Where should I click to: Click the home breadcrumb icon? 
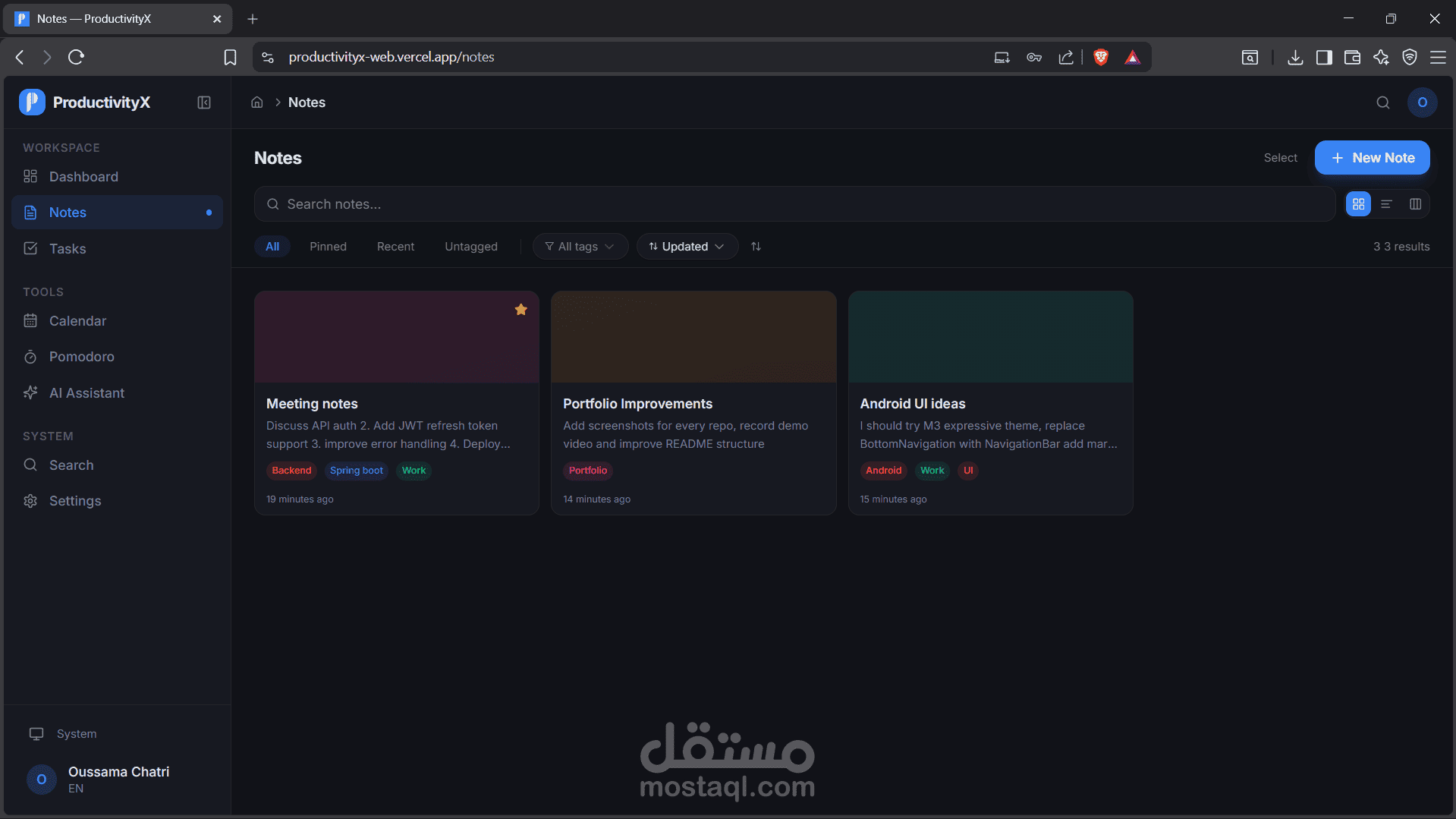coord(257,102)
